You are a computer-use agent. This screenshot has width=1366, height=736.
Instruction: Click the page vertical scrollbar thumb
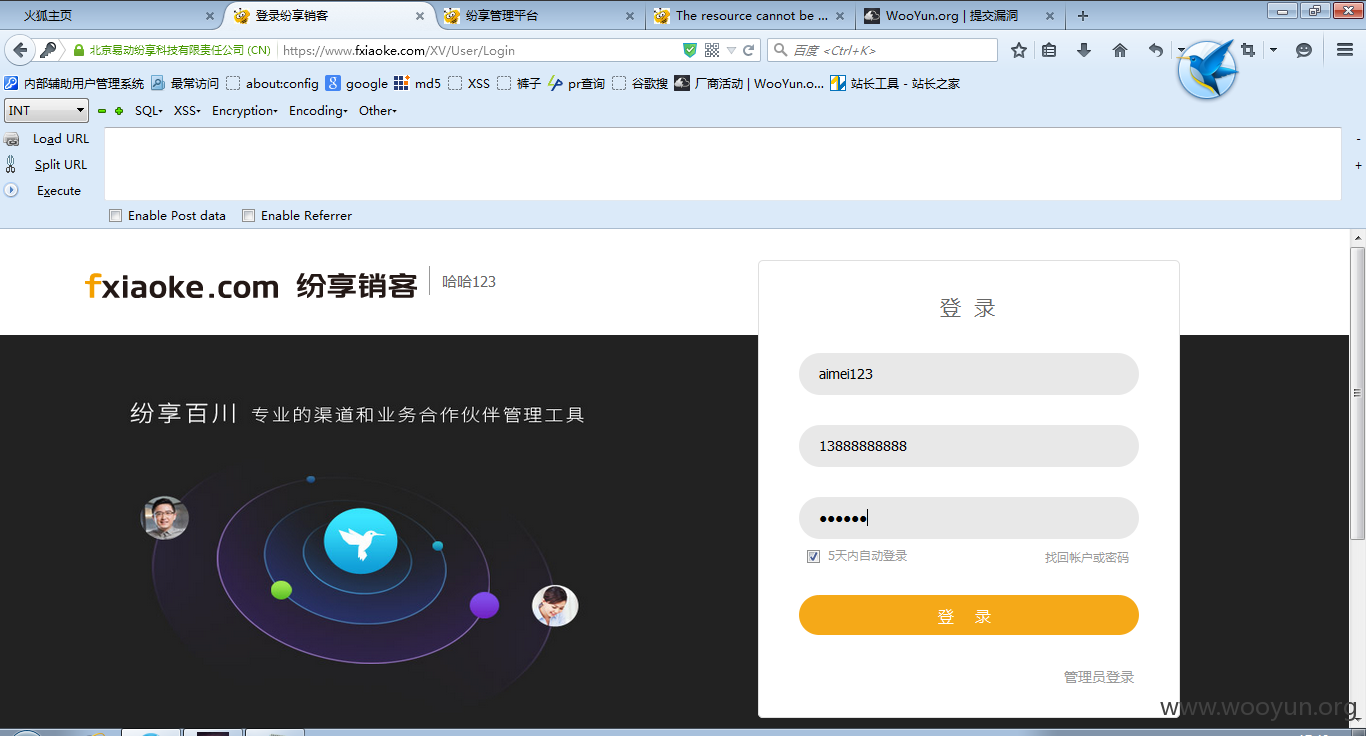[x=1357, y=393]
